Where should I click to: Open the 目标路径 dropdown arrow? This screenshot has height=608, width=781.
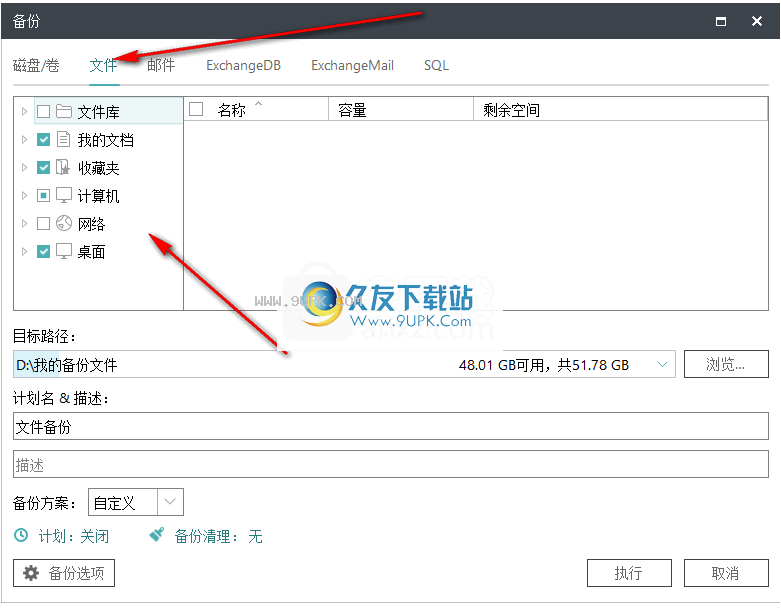click(662, 365)
